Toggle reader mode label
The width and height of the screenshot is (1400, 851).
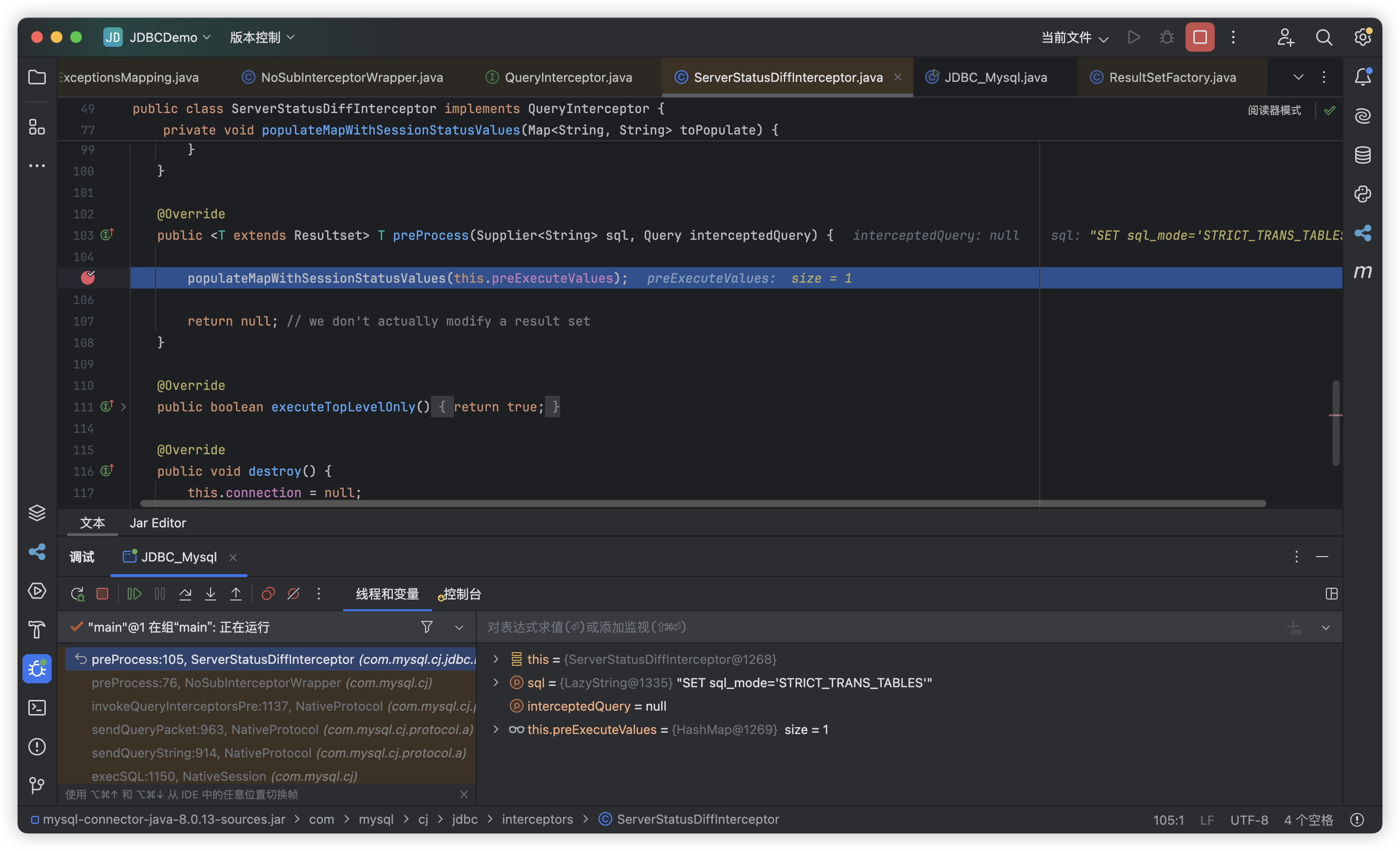(x=1274, y=110)
